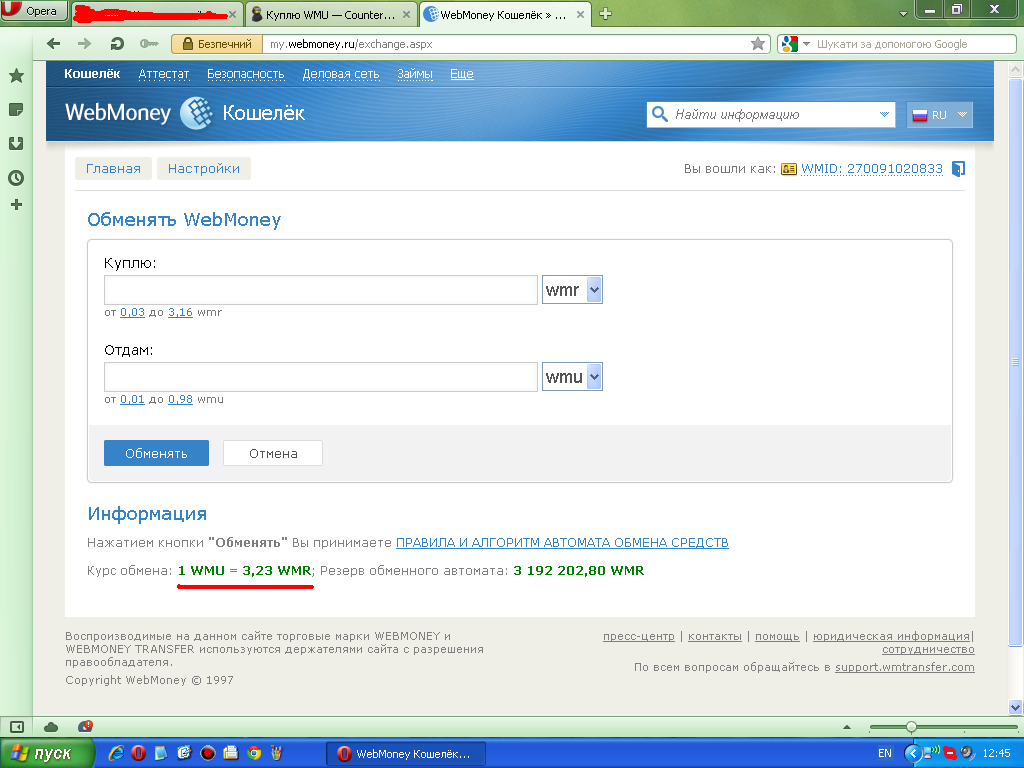Click the minimum 0,01 wmu link
This screenshot has width=1024, height=768.
click(x=132, y=399)
